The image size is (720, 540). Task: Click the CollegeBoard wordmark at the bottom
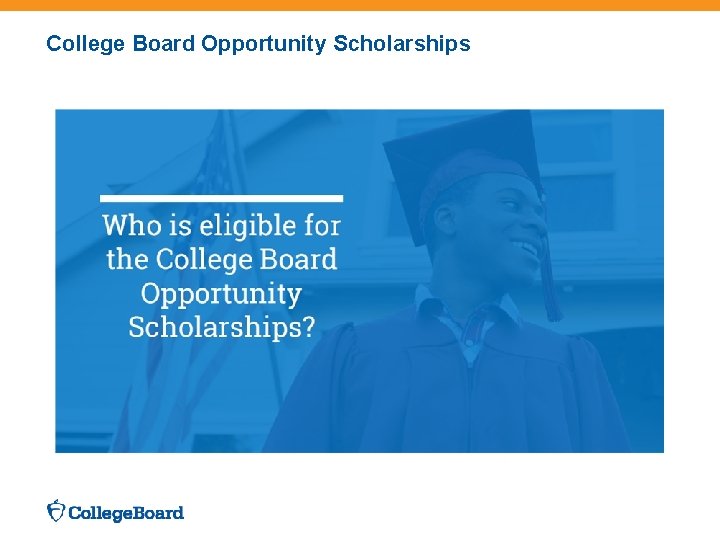point(126,513)
